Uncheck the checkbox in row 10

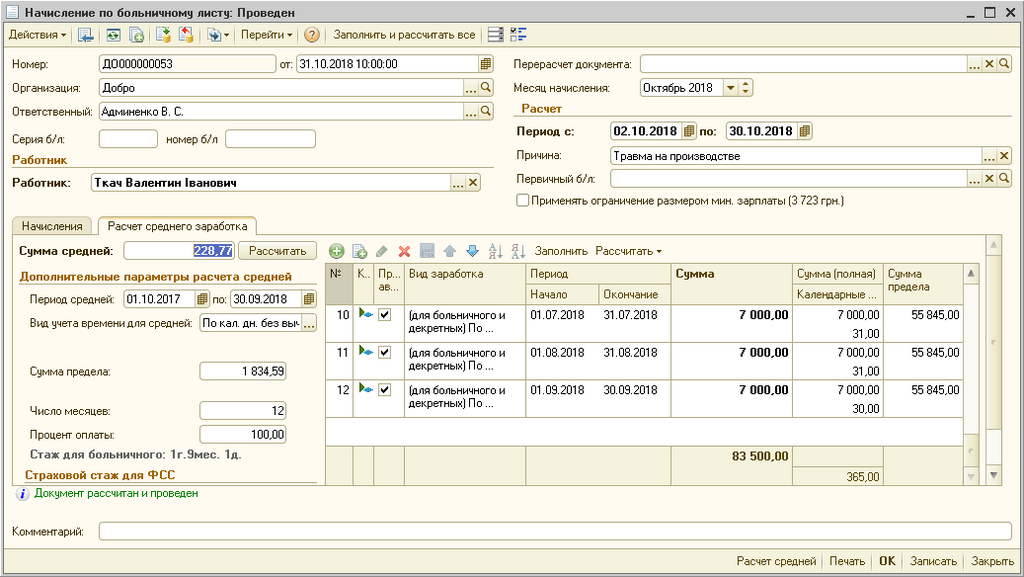385,315
